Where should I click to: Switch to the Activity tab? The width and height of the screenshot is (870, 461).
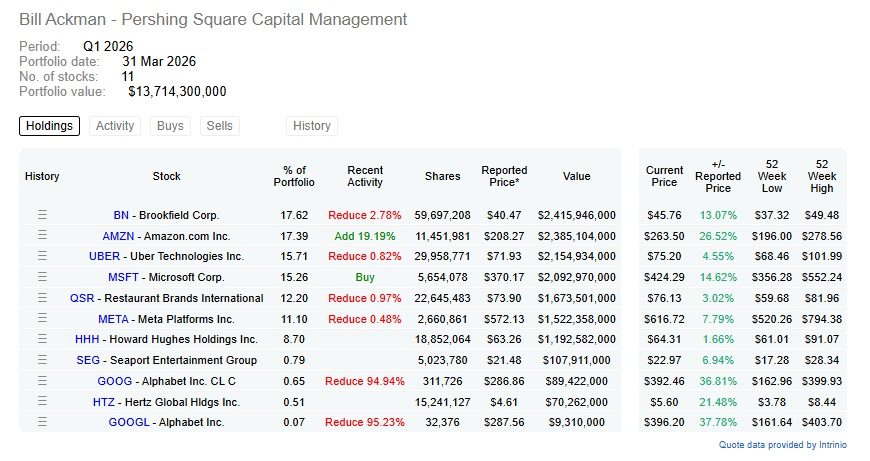115,126
